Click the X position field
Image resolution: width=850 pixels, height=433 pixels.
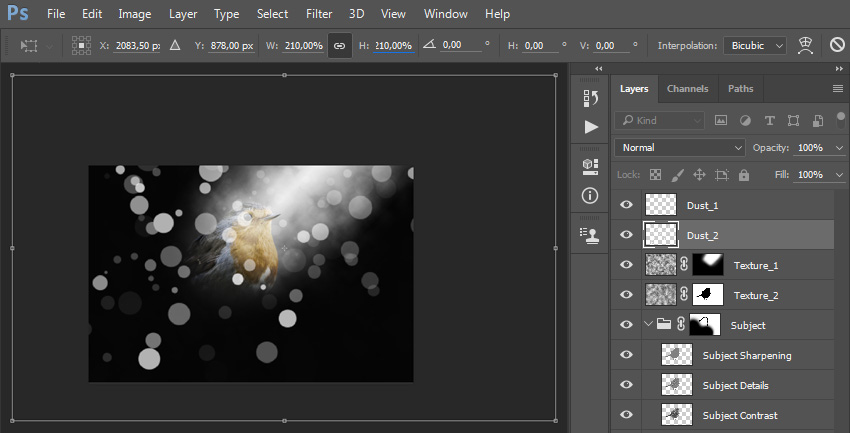coord(137,46)
